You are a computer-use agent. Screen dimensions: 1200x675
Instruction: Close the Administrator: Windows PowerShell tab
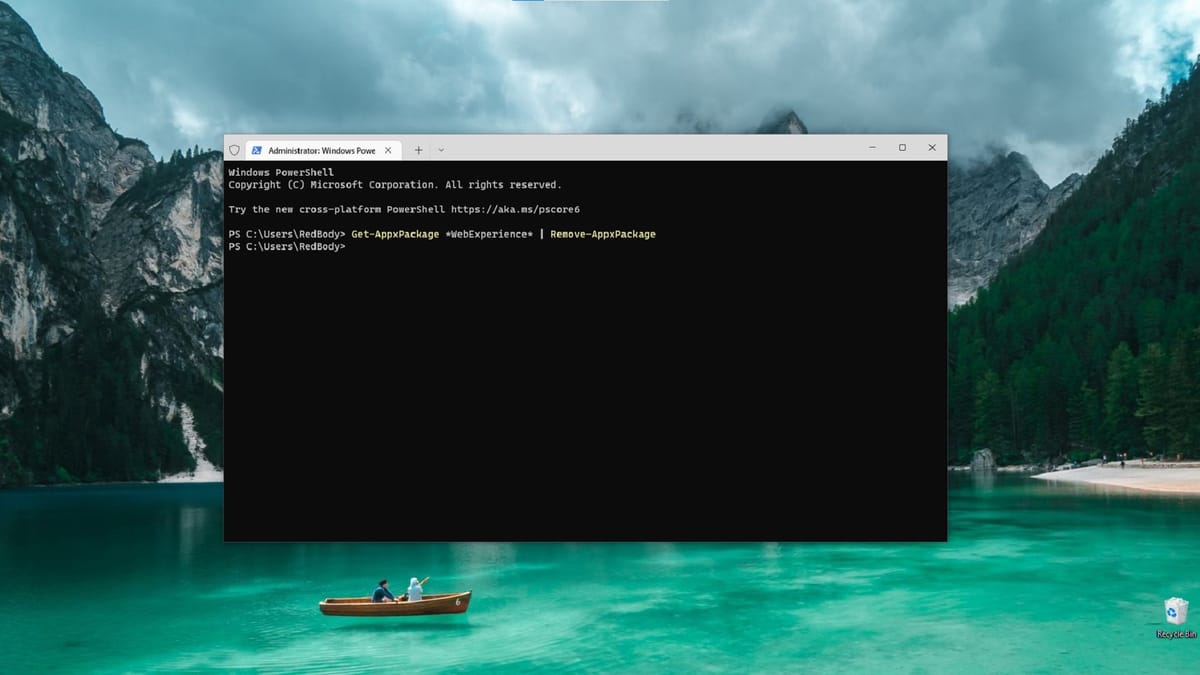click(x=389, y=150)
